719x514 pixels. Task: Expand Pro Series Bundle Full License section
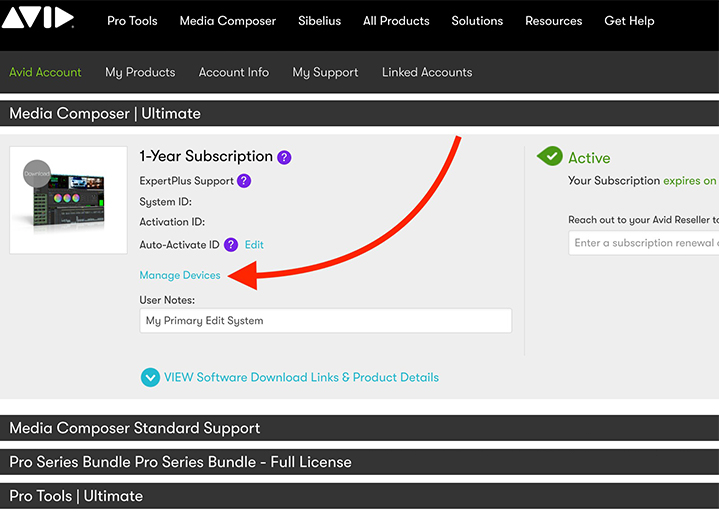coord(360,462)
